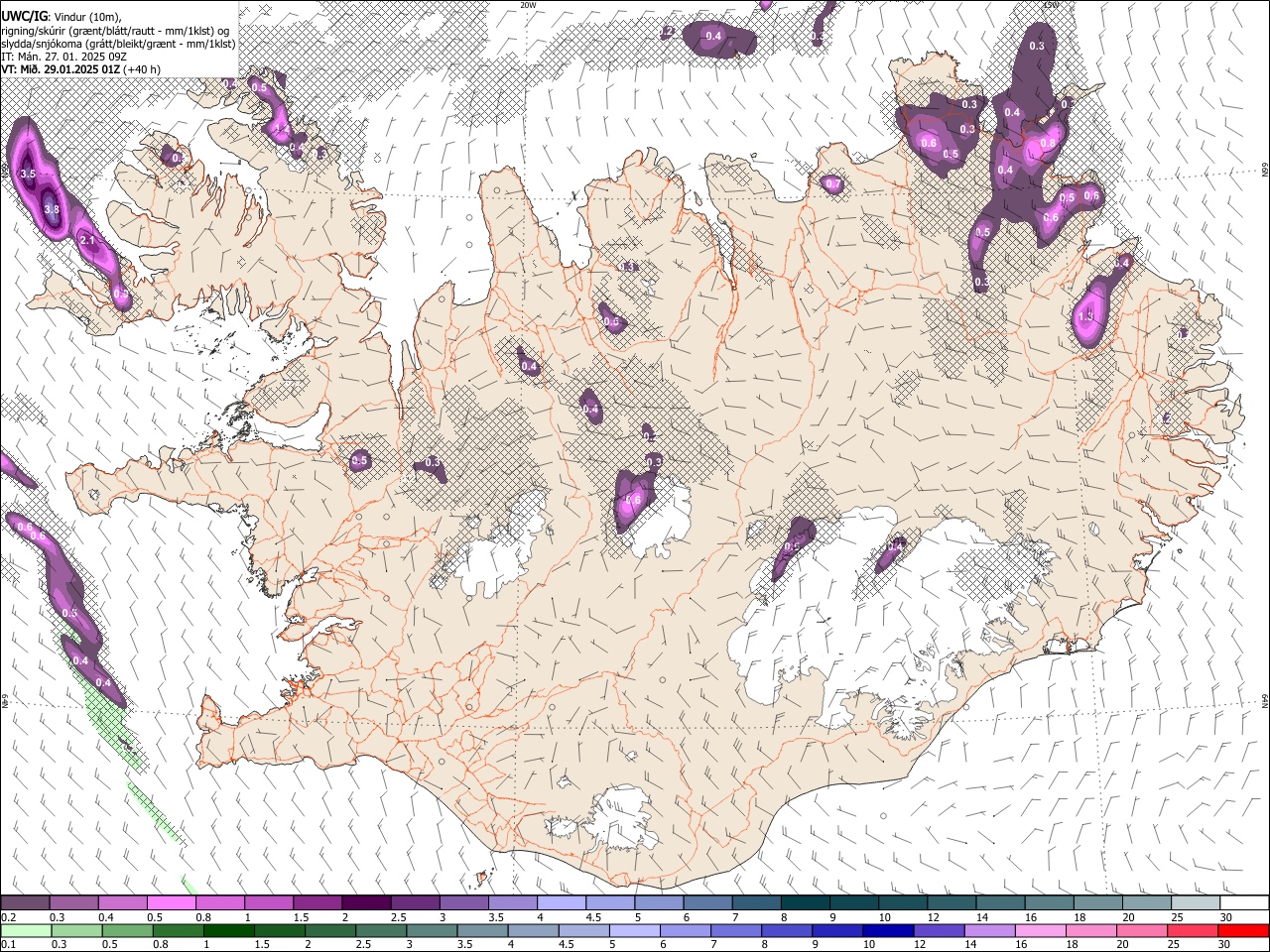Select the light pink 16–18 swatch in bottom legend row
This screenshot has width=1270, height=952.
[x=1040, y=930]
